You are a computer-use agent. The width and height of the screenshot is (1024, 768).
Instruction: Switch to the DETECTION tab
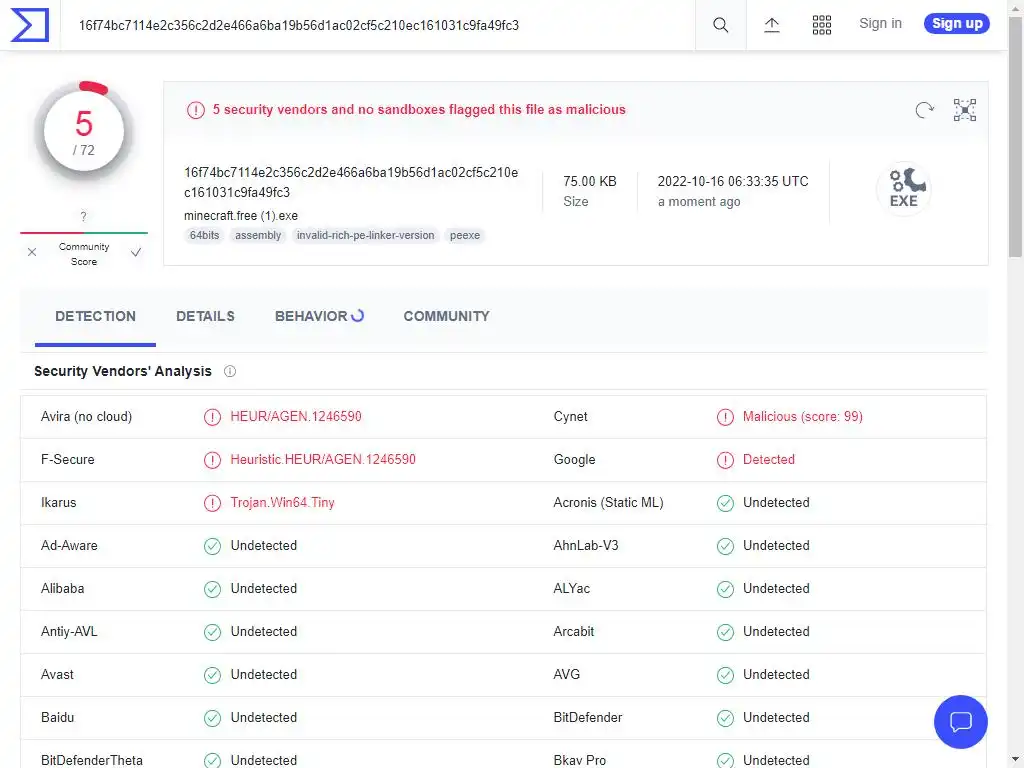click(x=95, y=316)
